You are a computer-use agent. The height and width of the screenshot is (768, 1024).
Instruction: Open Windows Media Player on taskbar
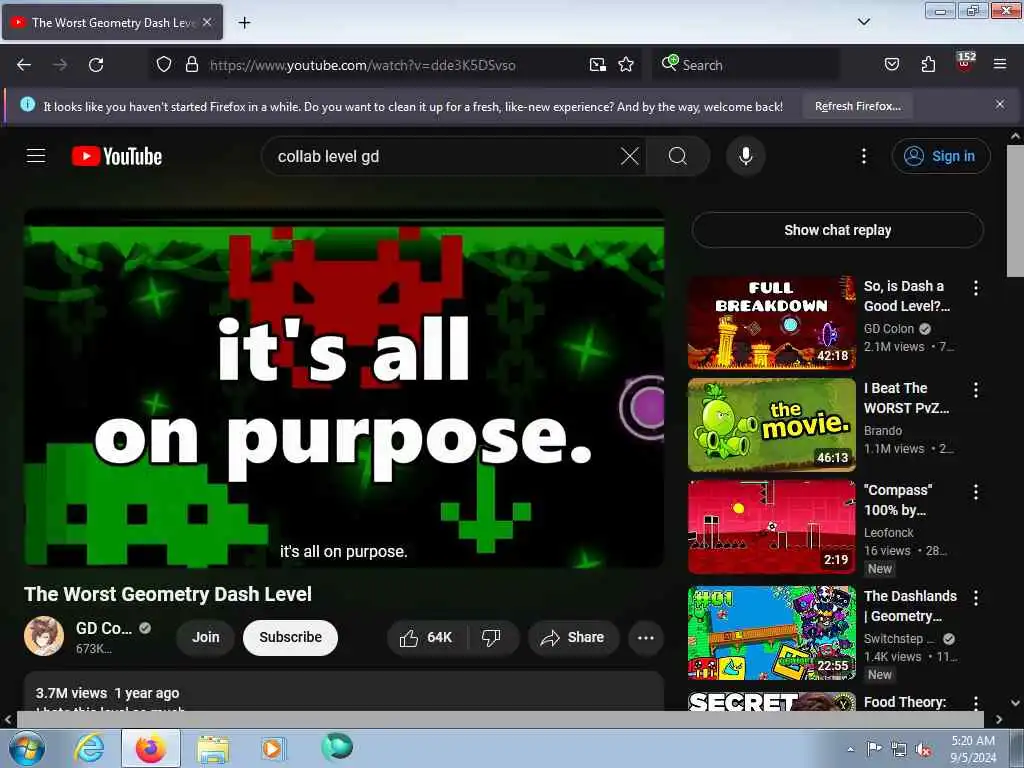pyautogui.click(x=272, y=748)
